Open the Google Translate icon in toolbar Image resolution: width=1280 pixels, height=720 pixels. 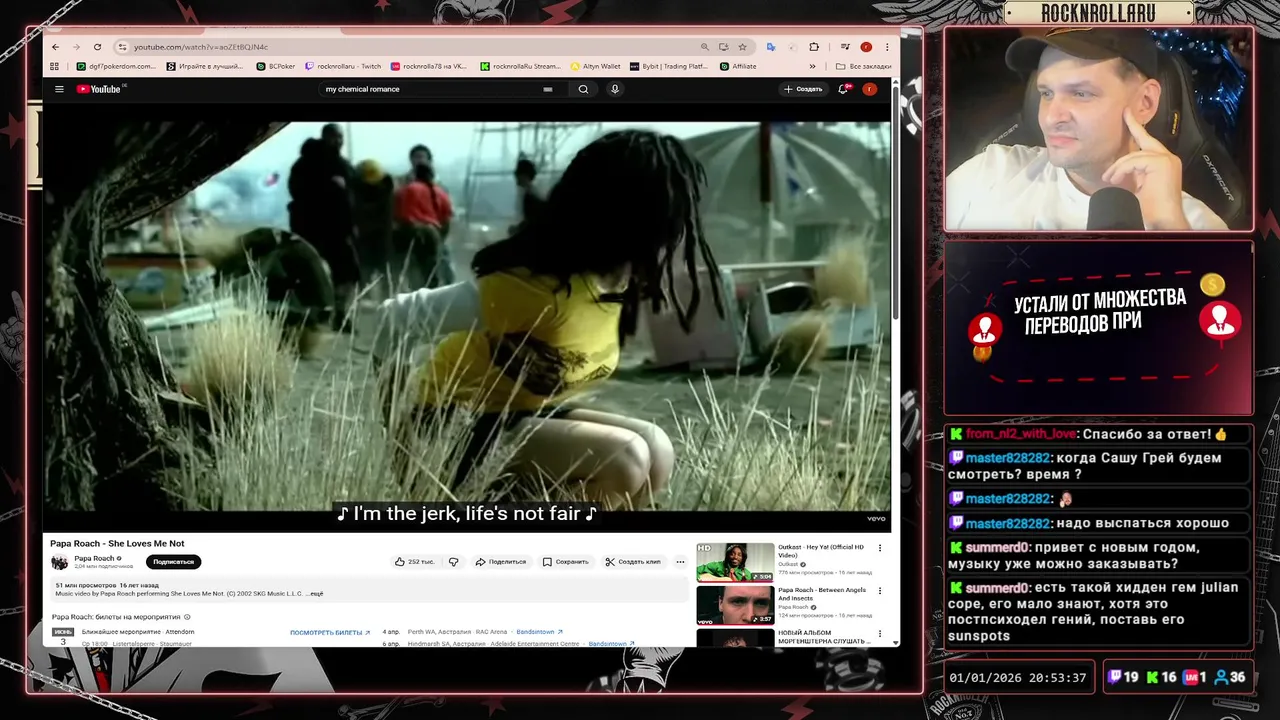tap(771, 47)
